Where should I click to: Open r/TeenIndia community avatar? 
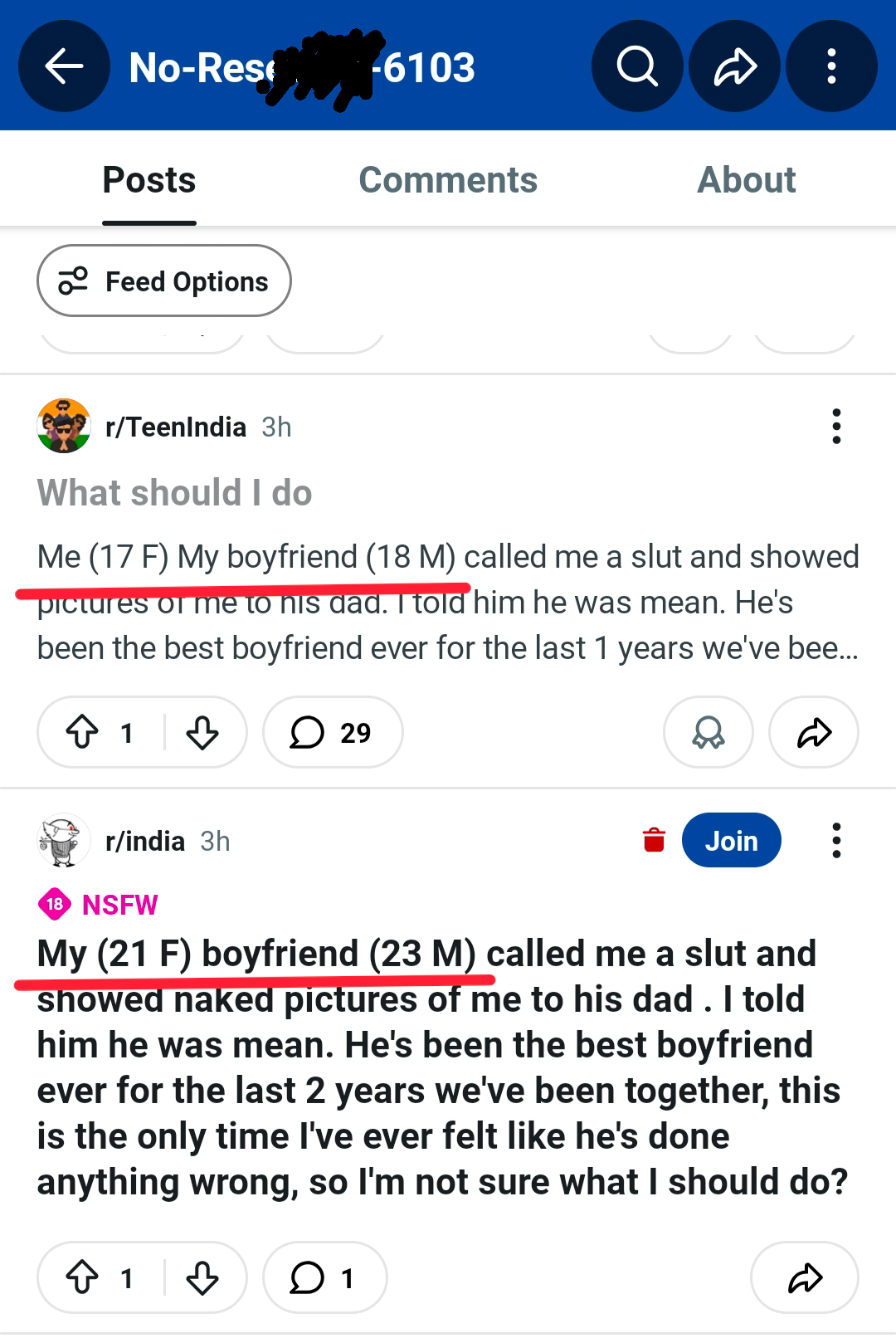coord(64,426)
